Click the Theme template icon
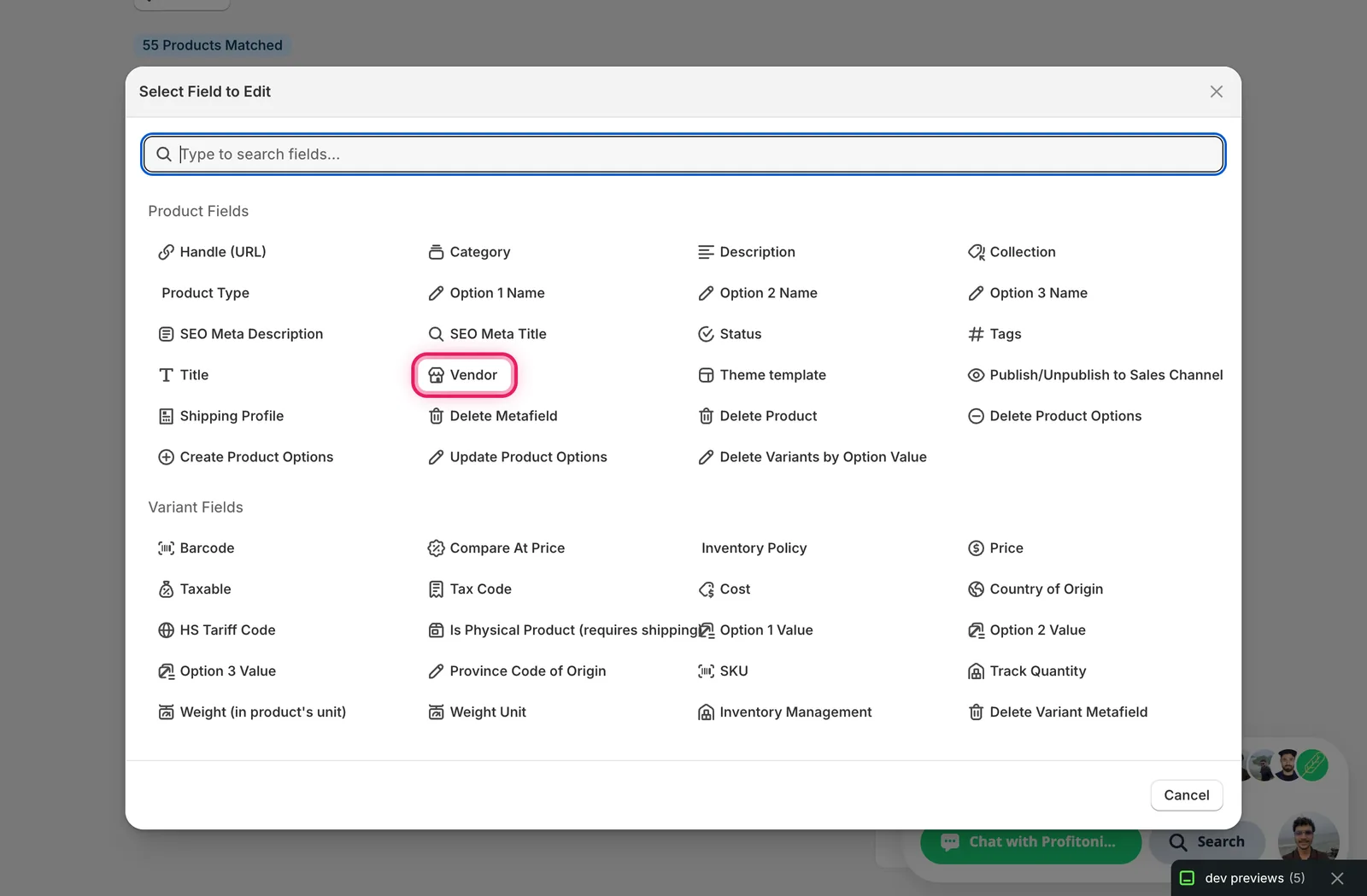Image resolution: width=1367 pixels, height=896 pixels. 706,375
